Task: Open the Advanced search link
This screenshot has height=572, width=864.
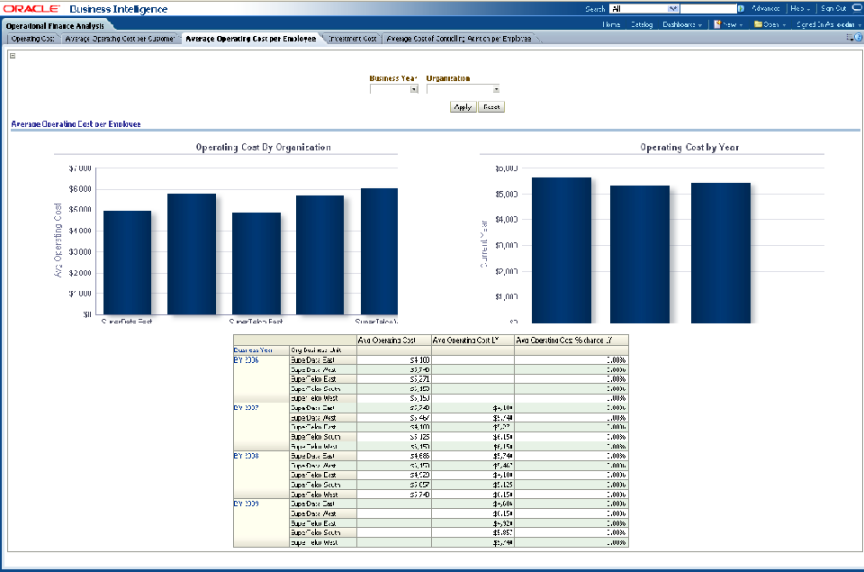Action: (766, 8)
